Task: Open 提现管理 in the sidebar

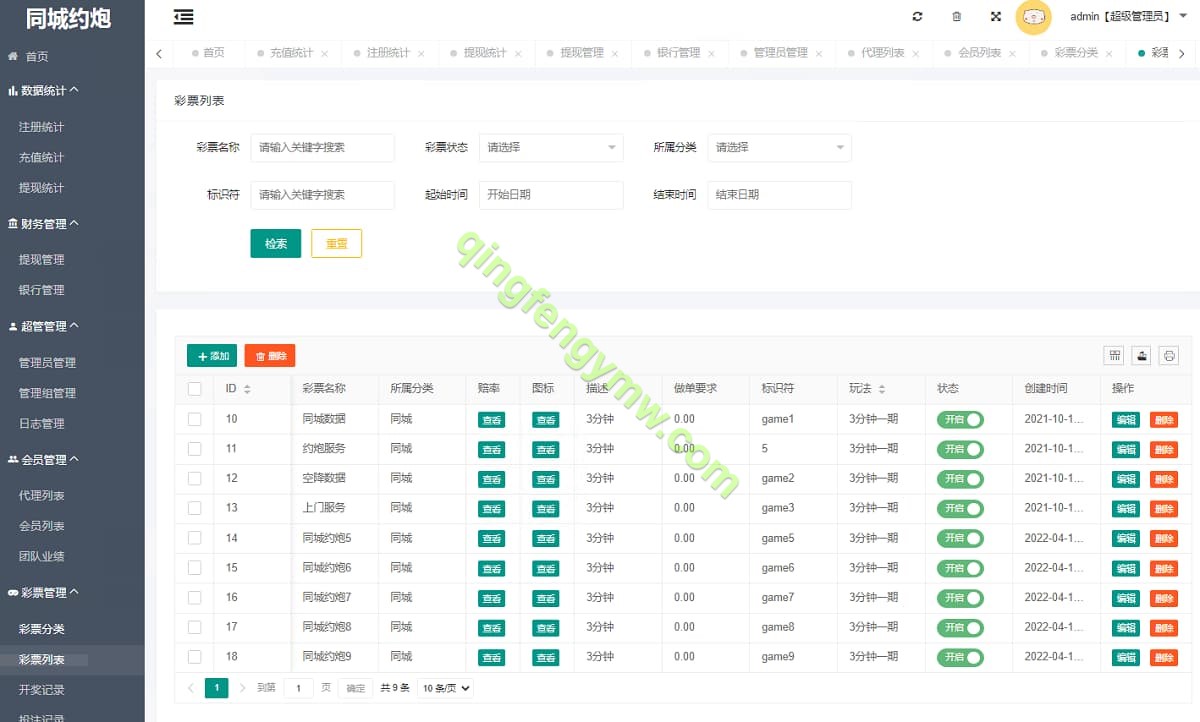Action: pyautogui.click(x=42, y=260)
